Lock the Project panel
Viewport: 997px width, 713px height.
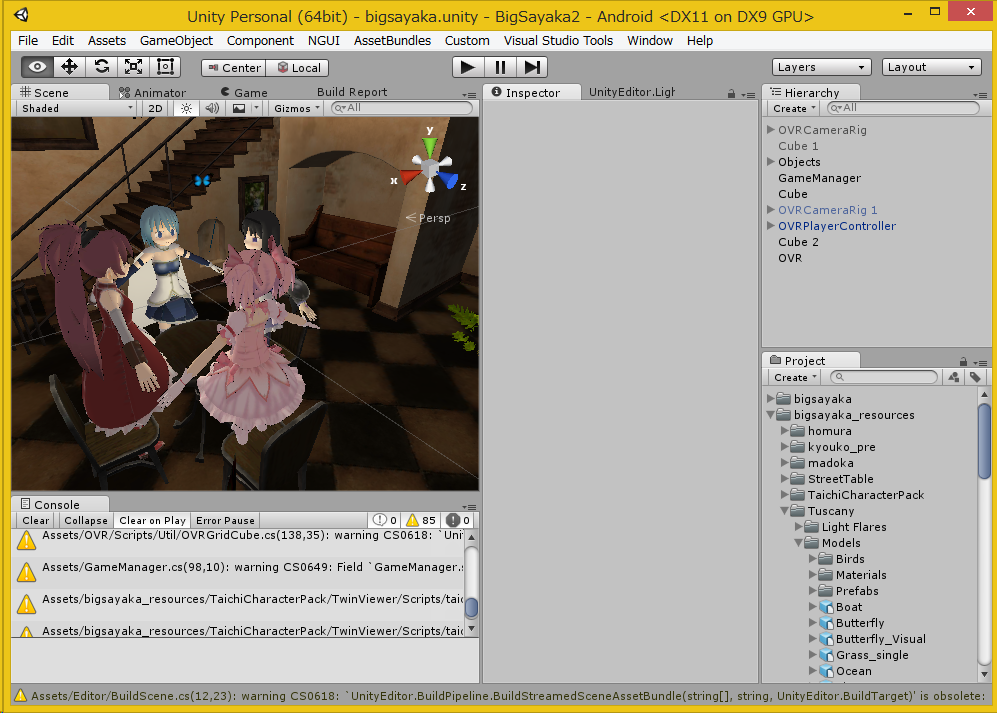[x=963, y=361]
